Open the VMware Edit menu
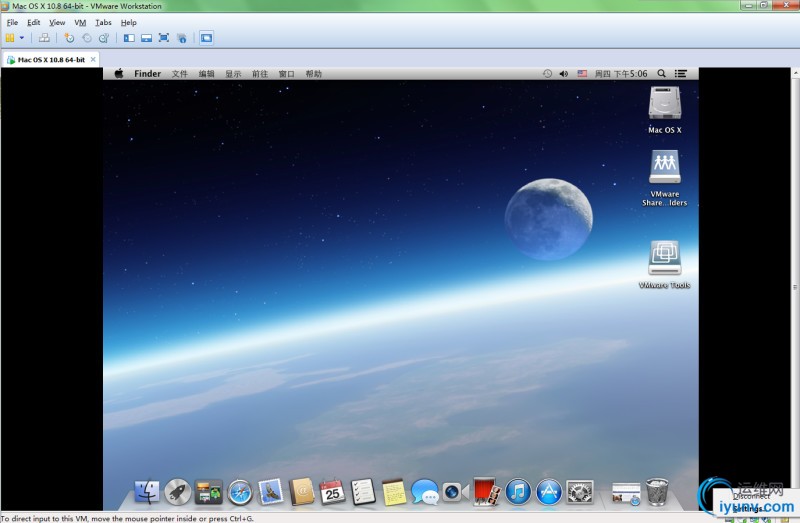Screen dimensions: 800x523 pos(34,22)
